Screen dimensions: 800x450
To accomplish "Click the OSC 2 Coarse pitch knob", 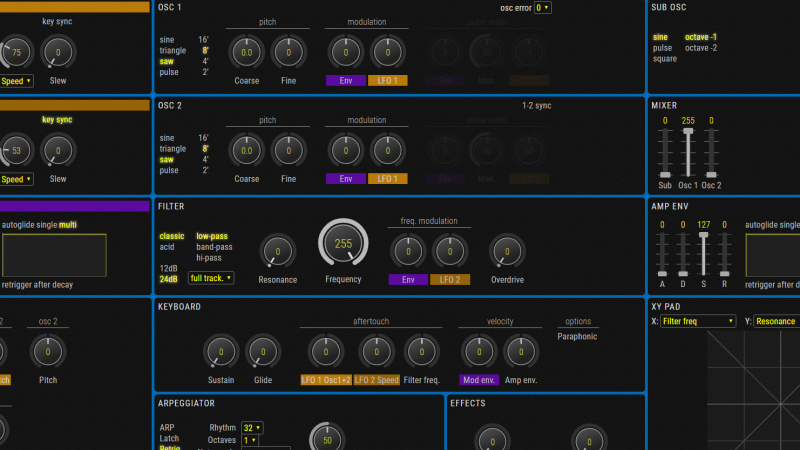I will point(246,151).
